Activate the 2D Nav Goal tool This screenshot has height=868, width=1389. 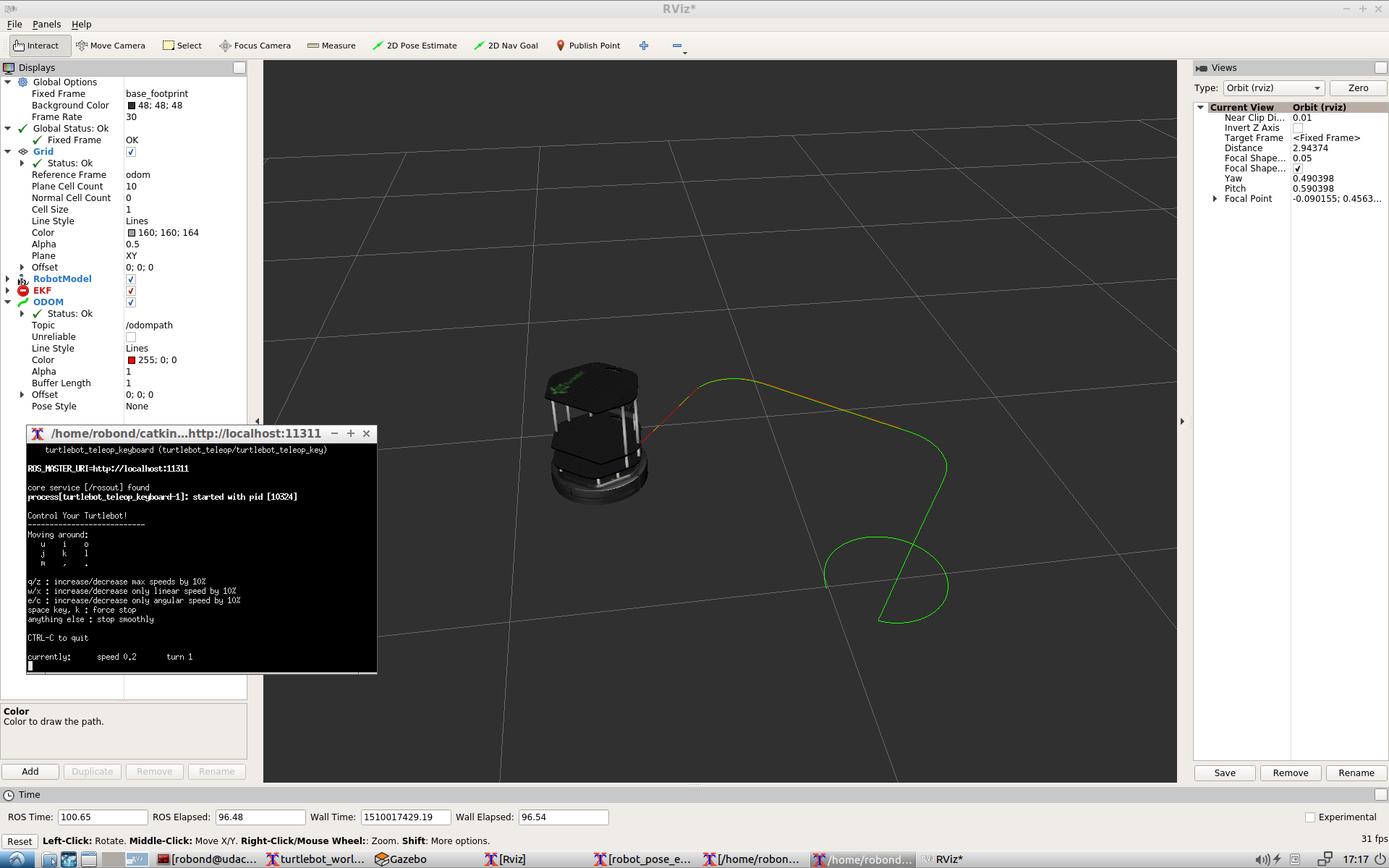coord(506,46)
